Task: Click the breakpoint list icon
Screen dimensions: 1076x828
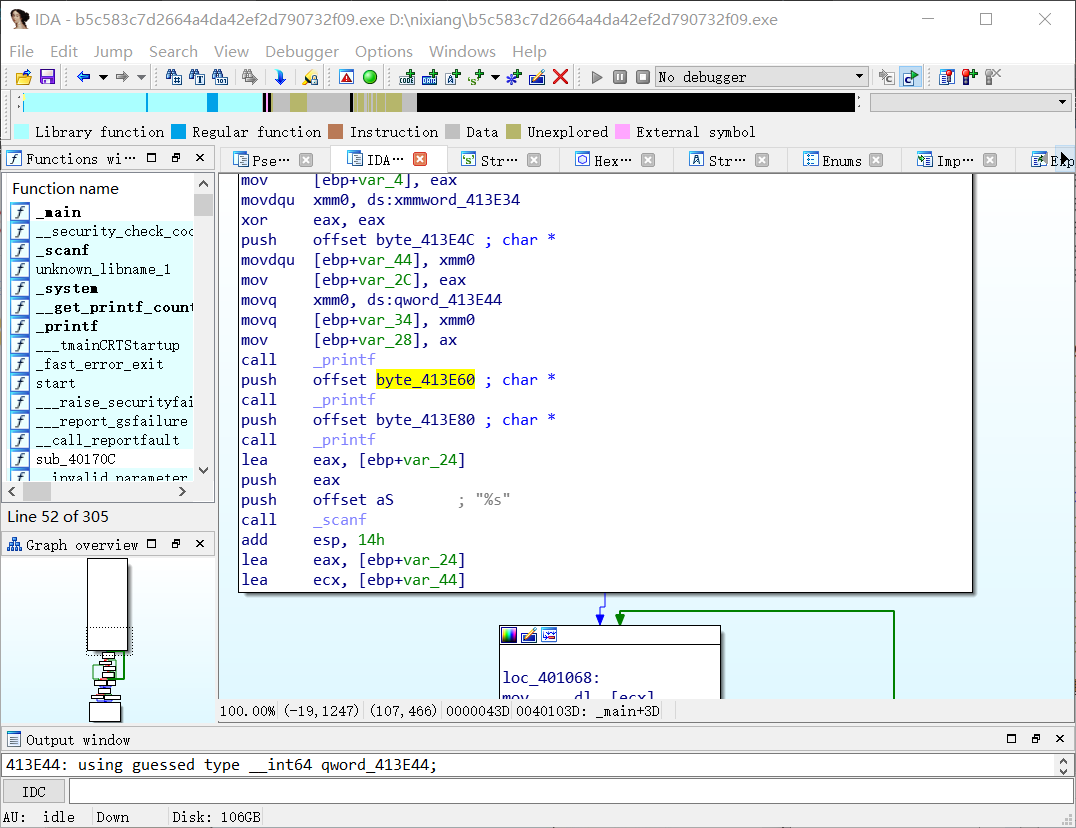Action: (946, 77)
